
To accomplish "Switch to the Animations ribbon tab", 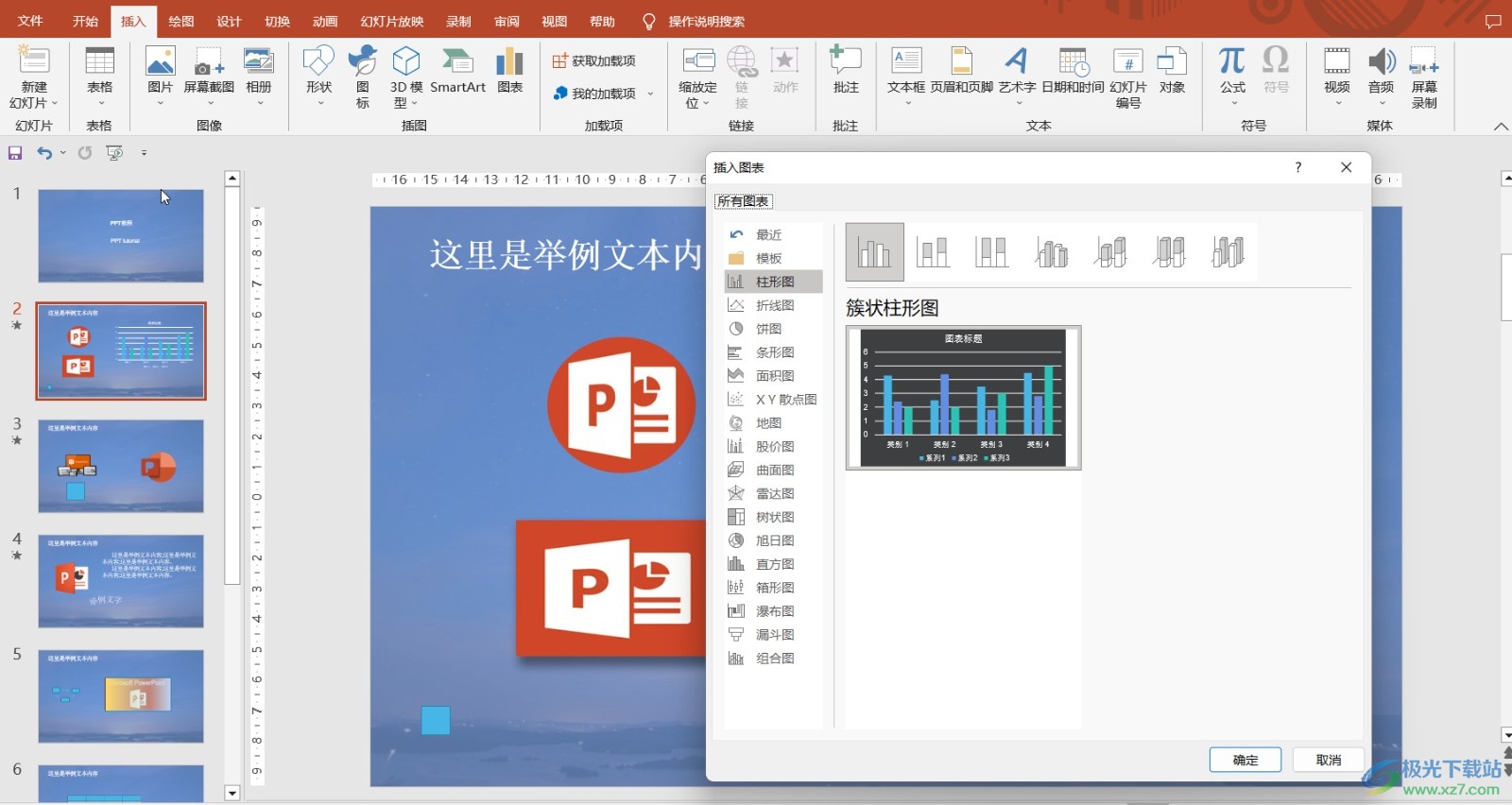I will click(x=325, y=21).
